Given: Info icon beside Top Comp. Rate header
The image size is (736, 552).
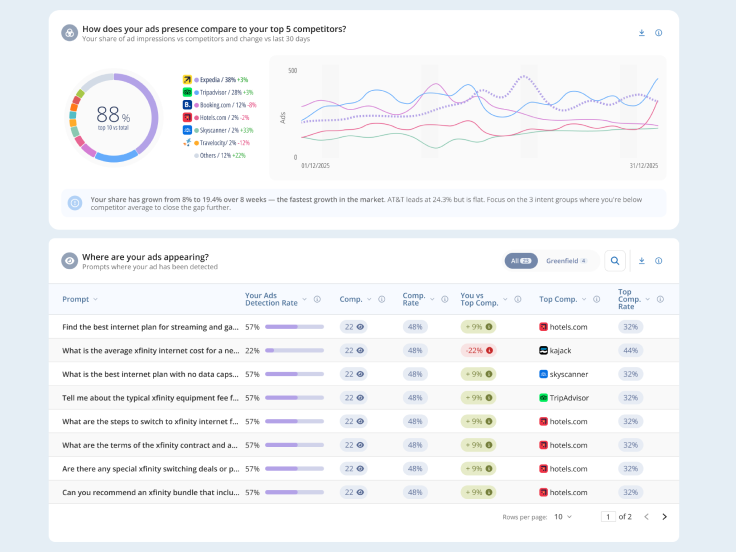Looking at the screenshot, I should tap(660, 299).
